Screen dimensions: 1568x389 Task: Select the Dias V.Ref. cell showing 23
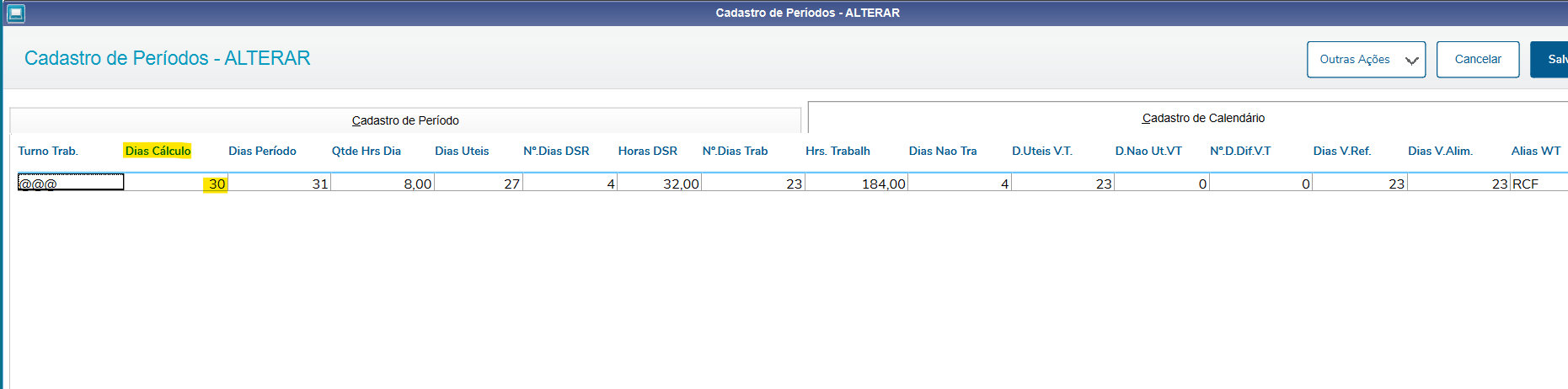(x=1360, y=183)
